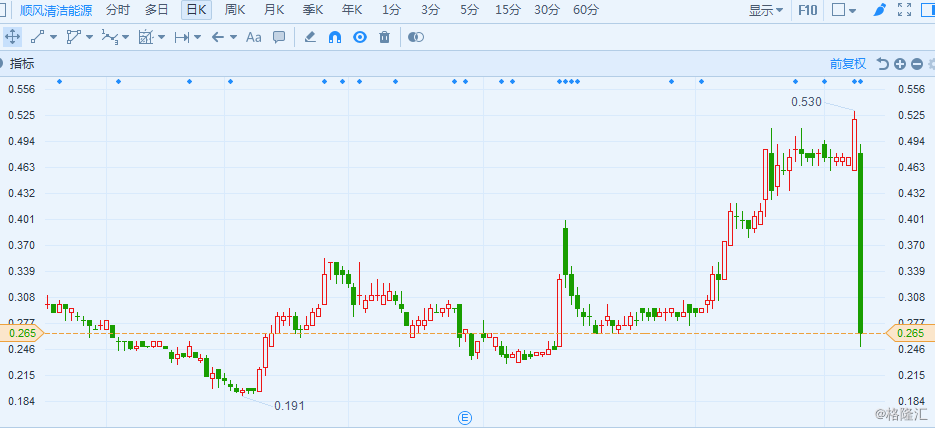Switch to 分时 intraday tab
Image resolution: width=935 pixels, height=428 pixels.
(x=117, y=10)
